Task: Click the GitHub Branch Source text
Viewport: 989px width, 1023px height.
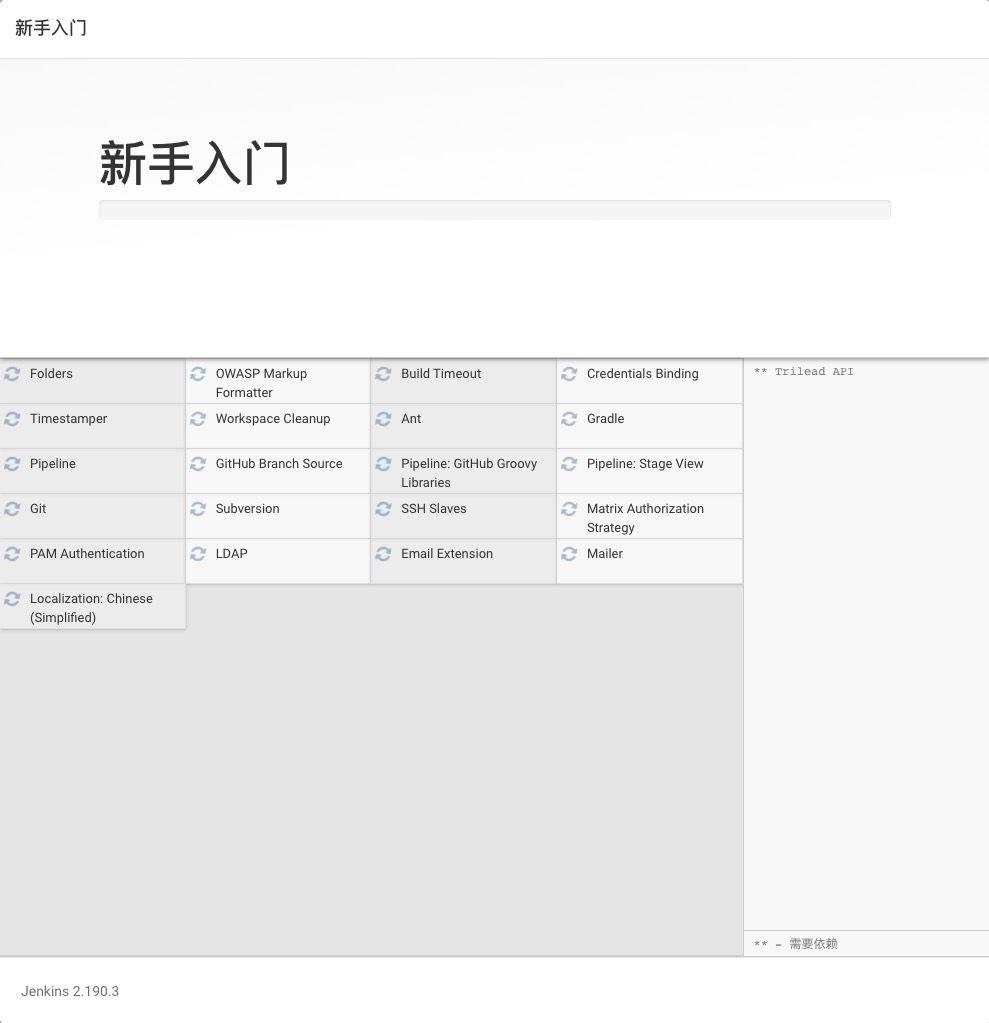Action: tap(279, 464)
